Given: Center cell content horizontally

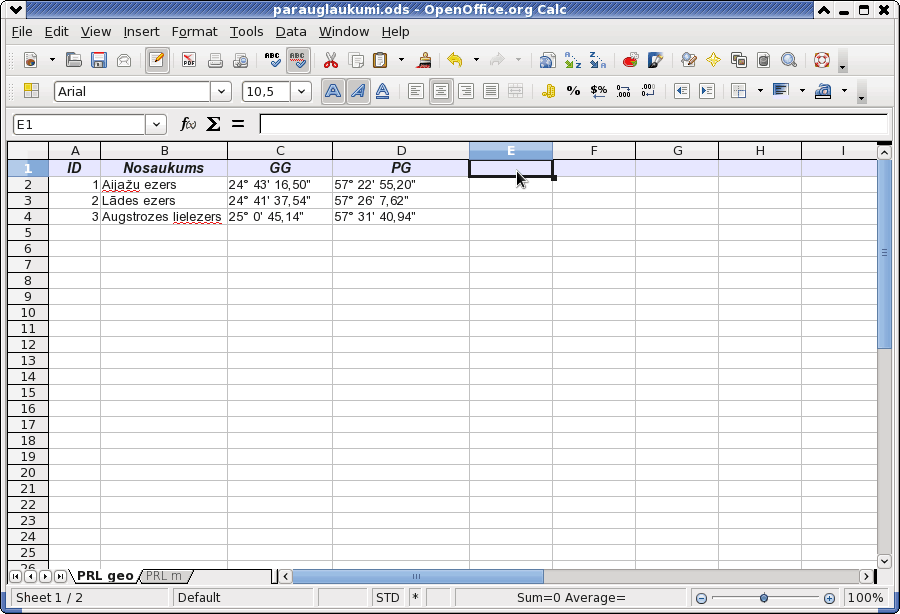Looking at the screenshot, I should pyautogui.click(x=441, y=91).
